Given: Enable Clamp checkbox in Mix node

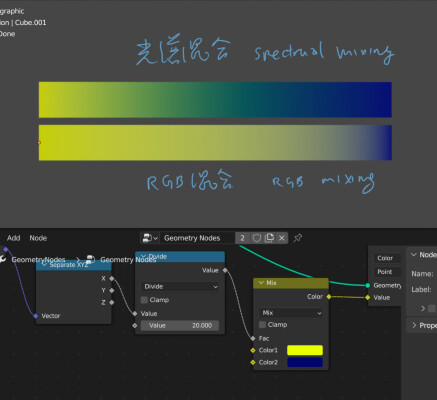Looking at the screenshot, I should 262,325.
